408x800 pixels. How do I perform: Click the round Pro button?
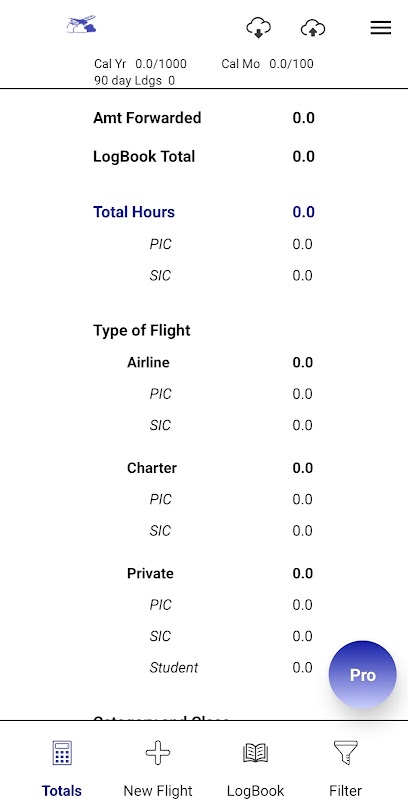pyautogui.click(x=363, y=674)
